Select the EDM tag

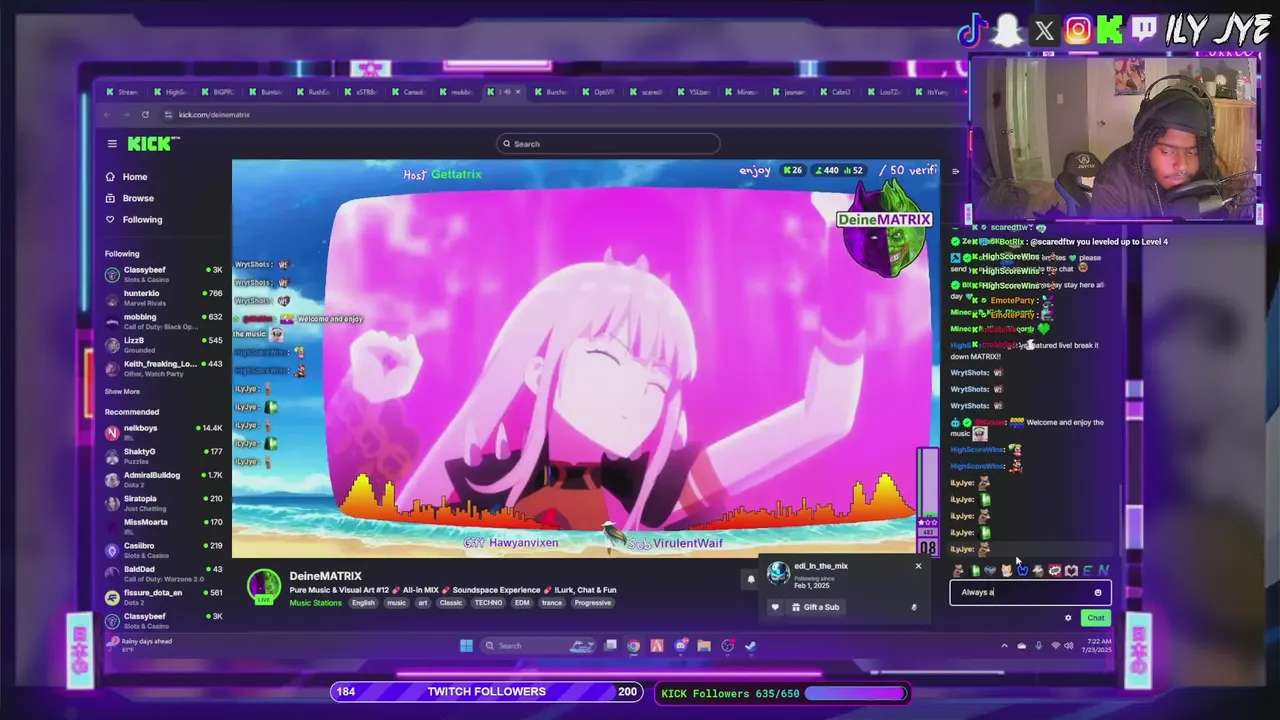(x=522, y=603)
